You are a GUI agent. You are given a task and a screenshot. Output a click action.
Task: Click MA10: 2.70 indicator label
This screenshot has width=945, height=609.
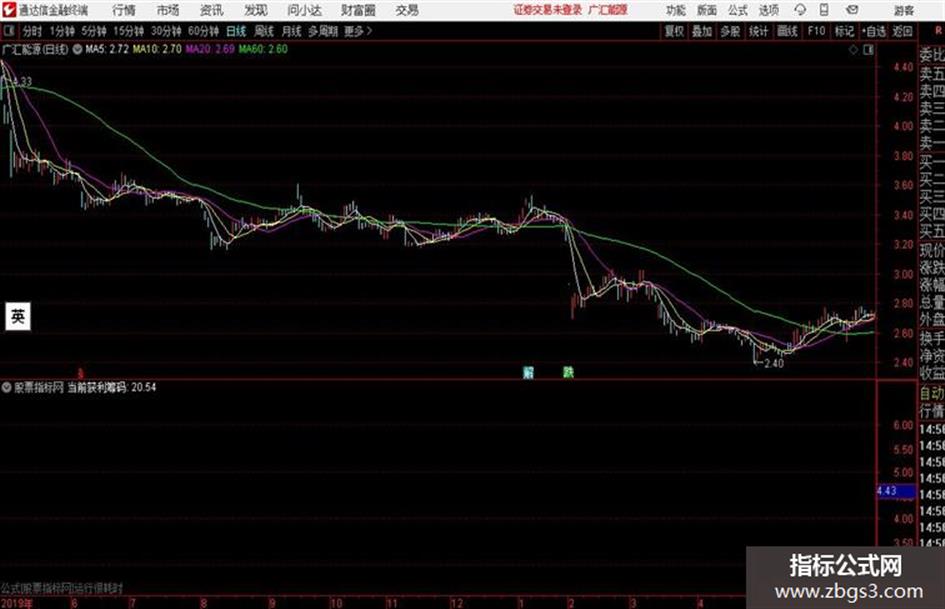(157, 49)
